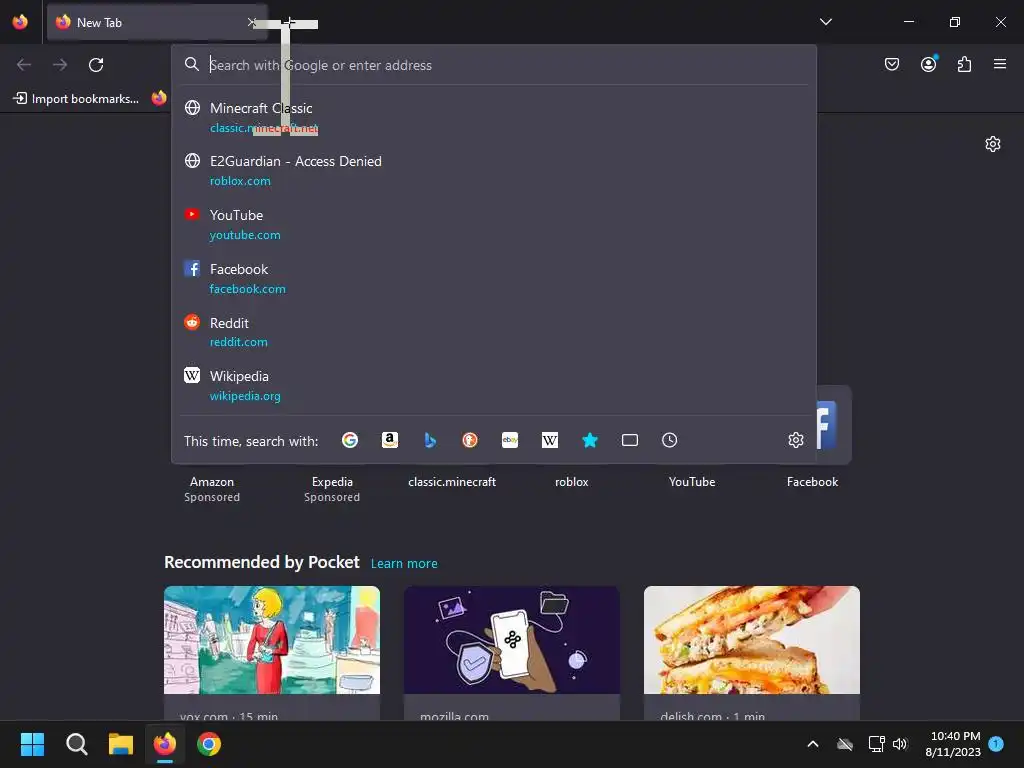The width and height of the screenshot is (1024, 768).
Task: Close the New Tab tab
Action: point(251,22)
